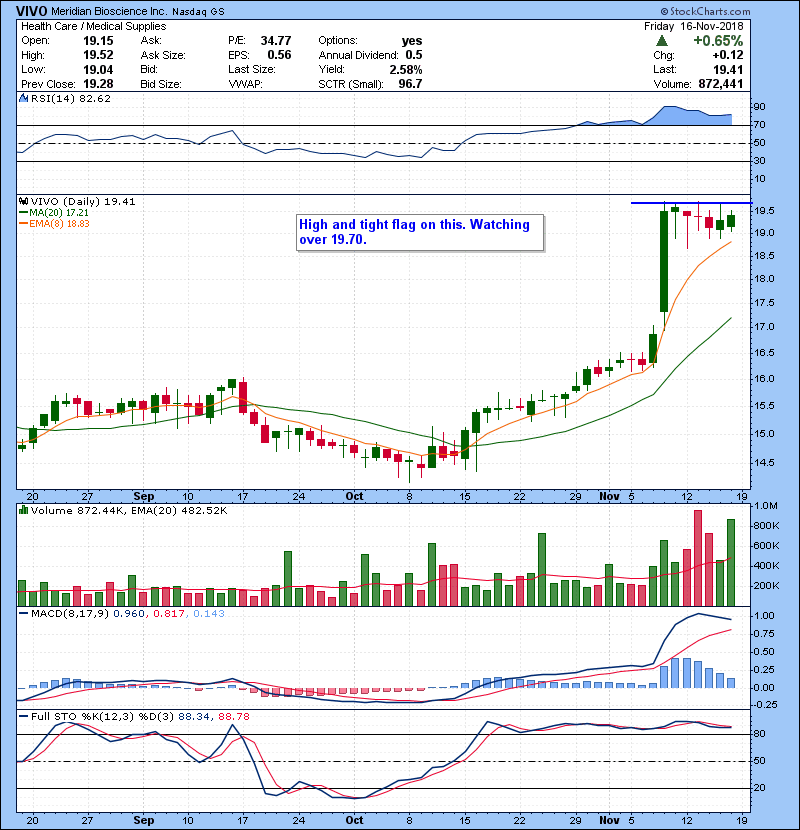Click the +0.65% percent change

(x=718, y=41)
